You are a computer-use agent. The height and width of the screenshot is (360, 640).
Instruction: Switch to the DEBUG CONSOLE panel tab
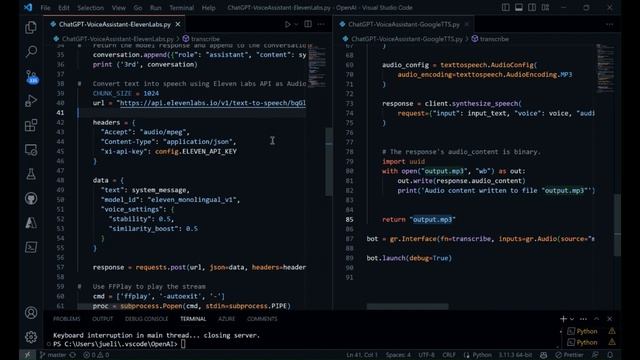coord(147,319)
